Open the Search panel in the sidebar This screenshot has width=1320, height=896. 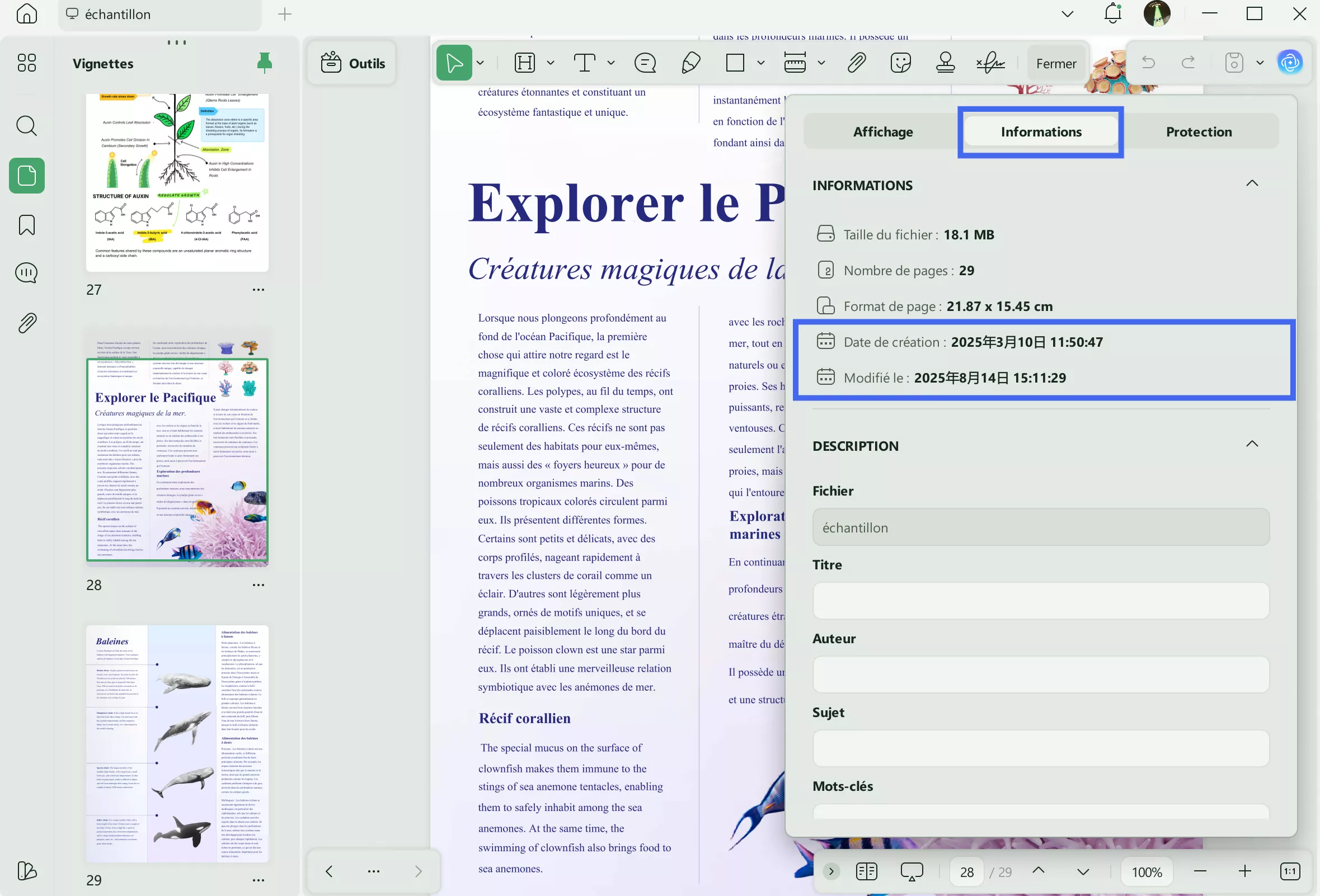coord(26,126)
